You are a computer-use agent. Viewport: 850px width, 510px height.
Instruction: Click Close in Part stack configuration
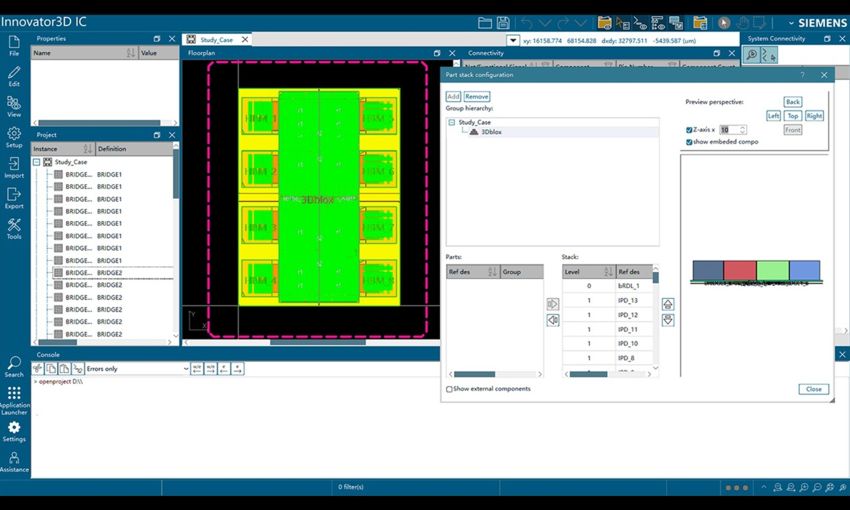coord(813,389)
